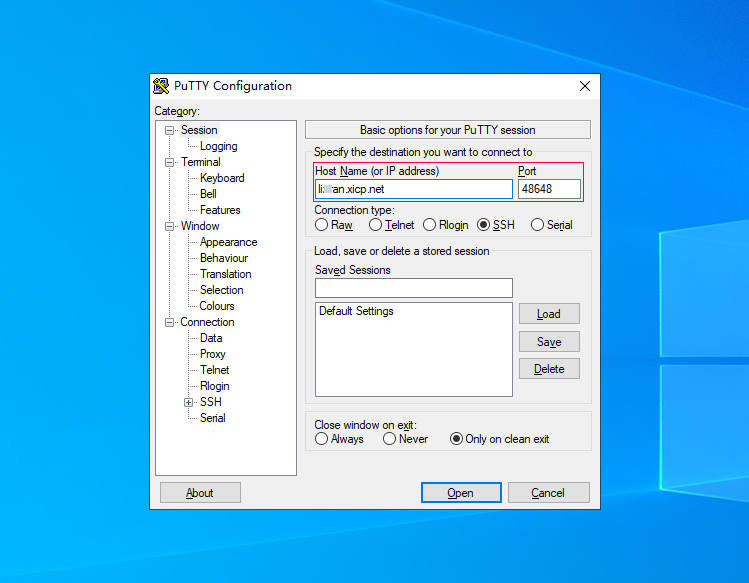Close the PuTTY Configuration dialog
This screenshot has width=749, height=583.
585,86
